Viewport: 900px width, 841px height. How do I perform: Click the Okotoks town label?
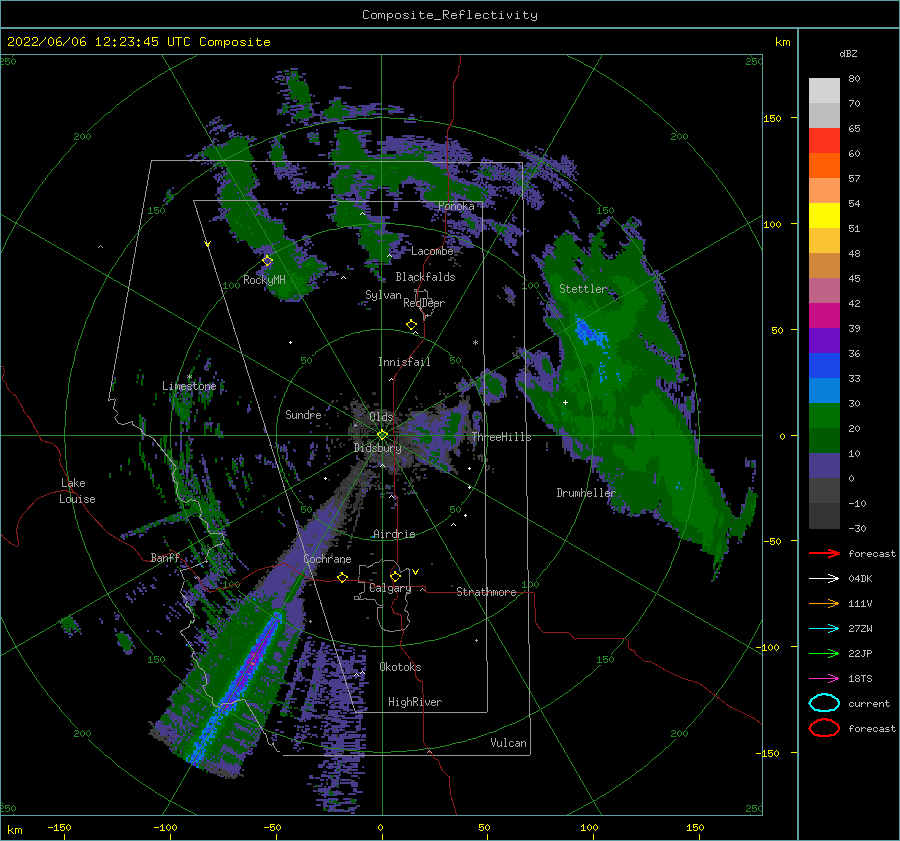(x=400, y=667)
